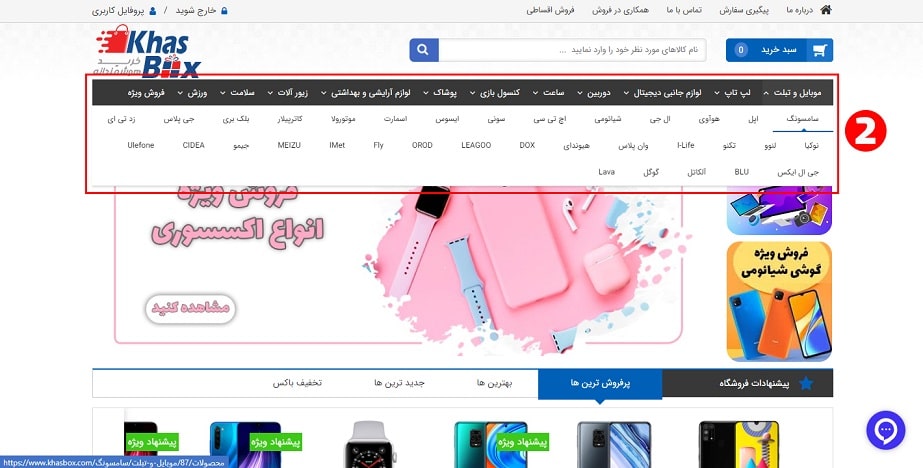Screen dimensions: 923x468
Task: Click the KhasBox logo
Action: point(148,52)
